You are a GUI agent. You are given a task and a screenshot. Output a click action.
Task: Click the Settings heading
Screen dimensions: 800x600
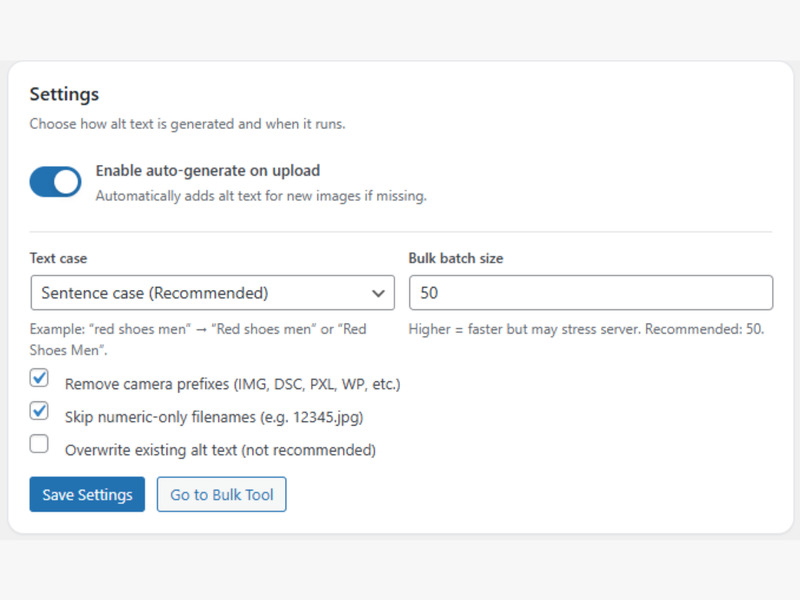click(64, 94)
